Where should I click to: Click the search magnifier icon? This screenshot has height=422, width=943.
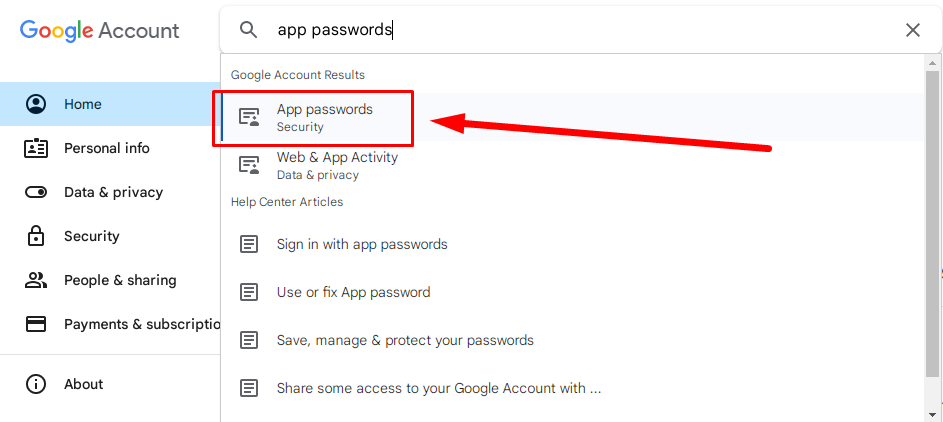(x=248, y=30)
